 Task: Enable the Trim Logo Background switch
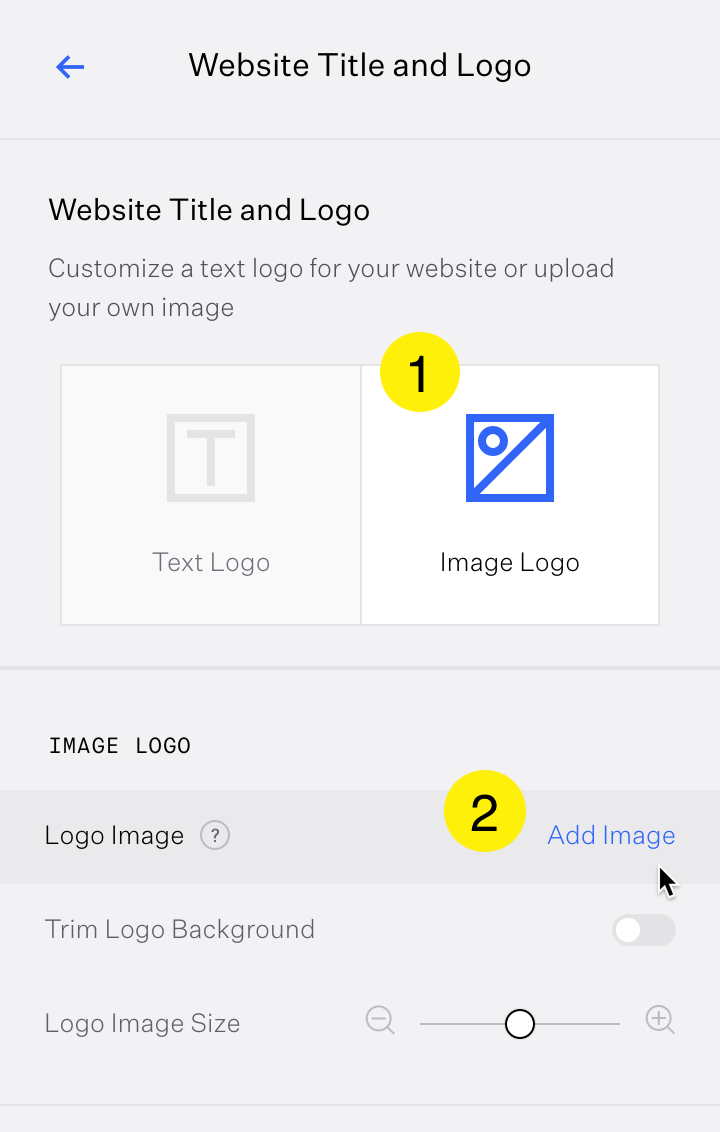pos(644,930)
